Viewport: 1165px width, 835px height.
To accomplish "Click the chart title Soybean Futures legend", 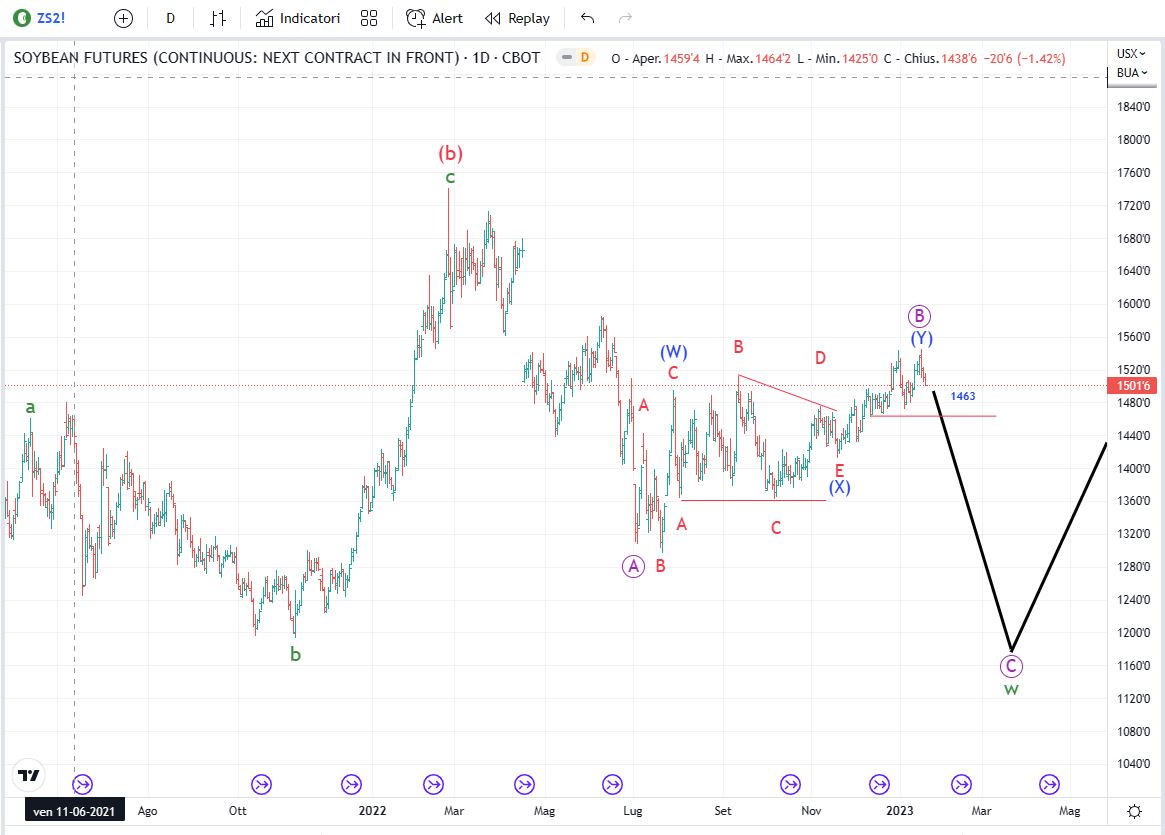I will pos(276,57).
